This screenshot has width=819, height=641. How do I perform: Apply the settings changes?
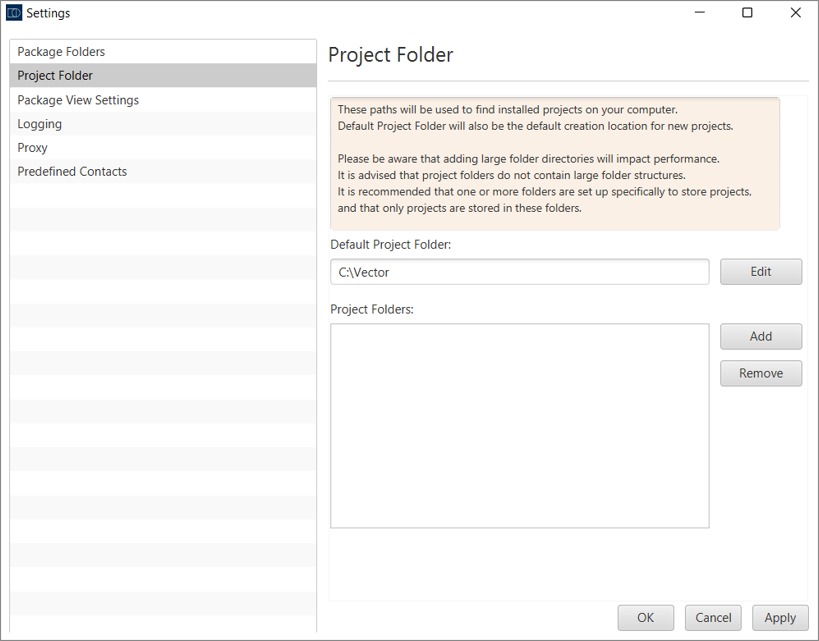(780, 618)
